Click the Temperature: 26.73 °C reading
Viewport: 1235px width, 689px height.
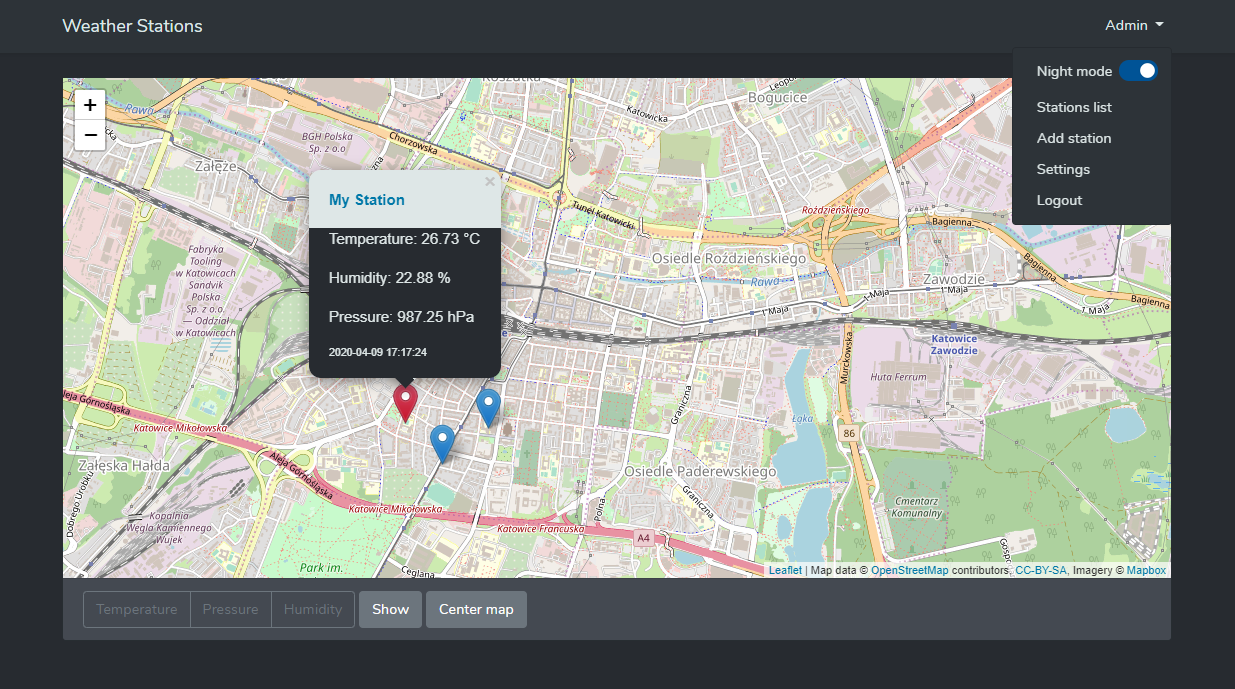point(405,239)
